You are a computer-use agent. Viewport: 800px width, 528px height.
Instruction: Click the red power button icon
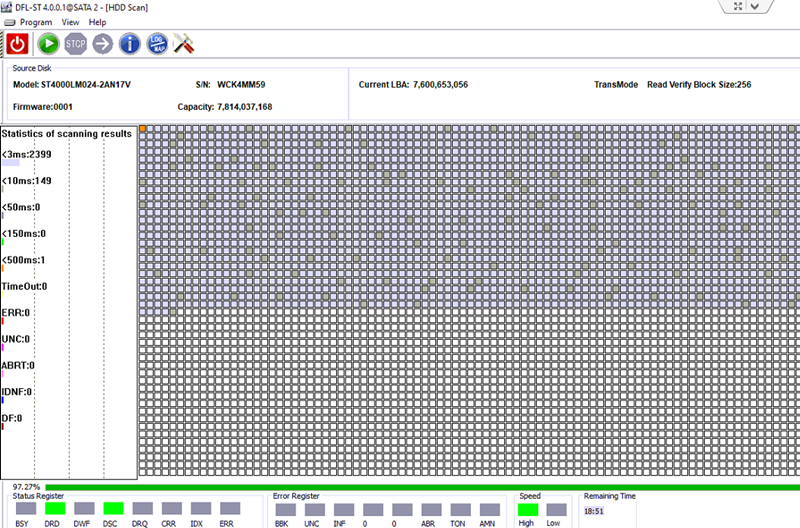17,44
